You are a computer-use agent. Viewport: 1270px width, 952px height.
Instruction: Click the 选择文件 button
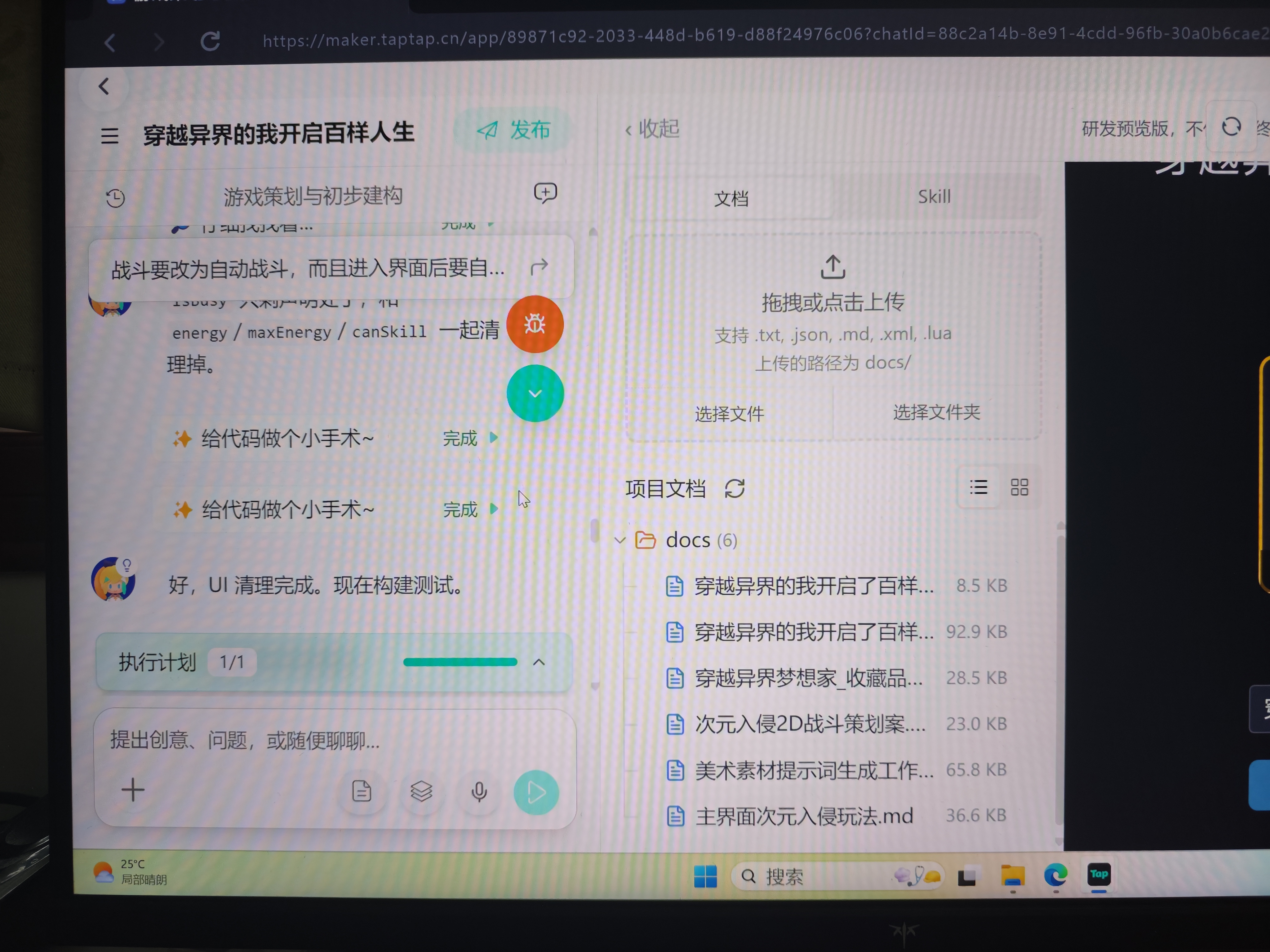[x=729, y=414]
